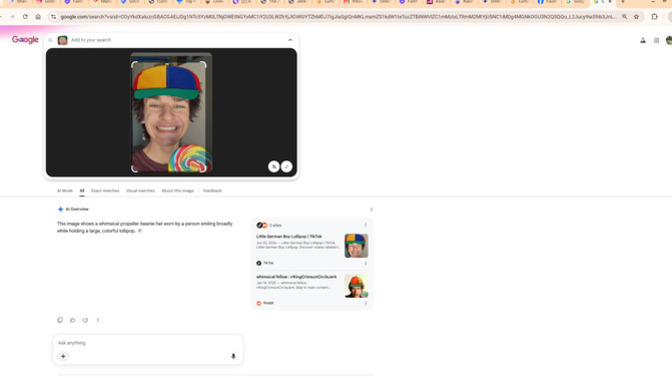Open TikTok source options menu

click(366, 263)
